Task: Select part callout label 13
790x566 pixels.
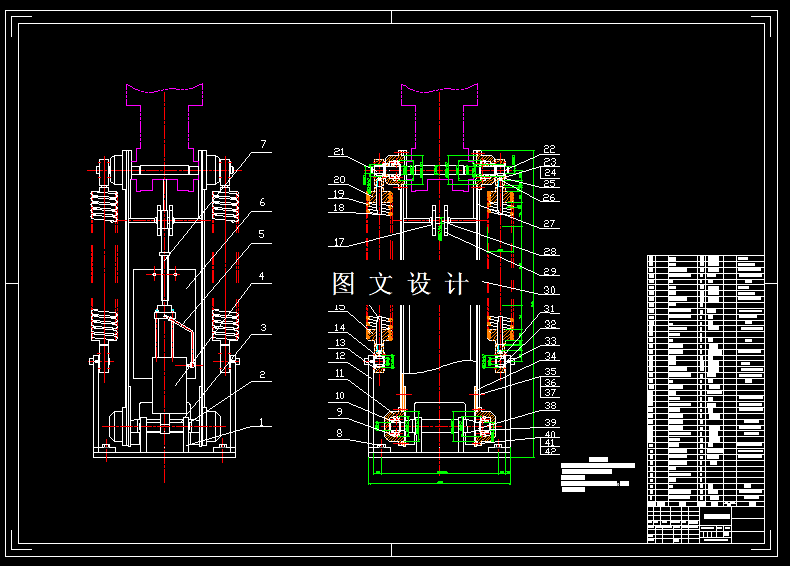Action: tap(340, 343)
